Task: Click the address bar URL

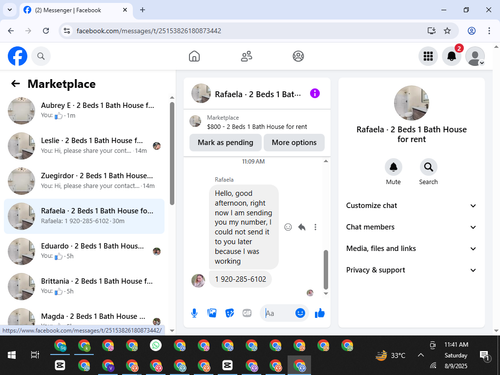Action: pos(149,31)
